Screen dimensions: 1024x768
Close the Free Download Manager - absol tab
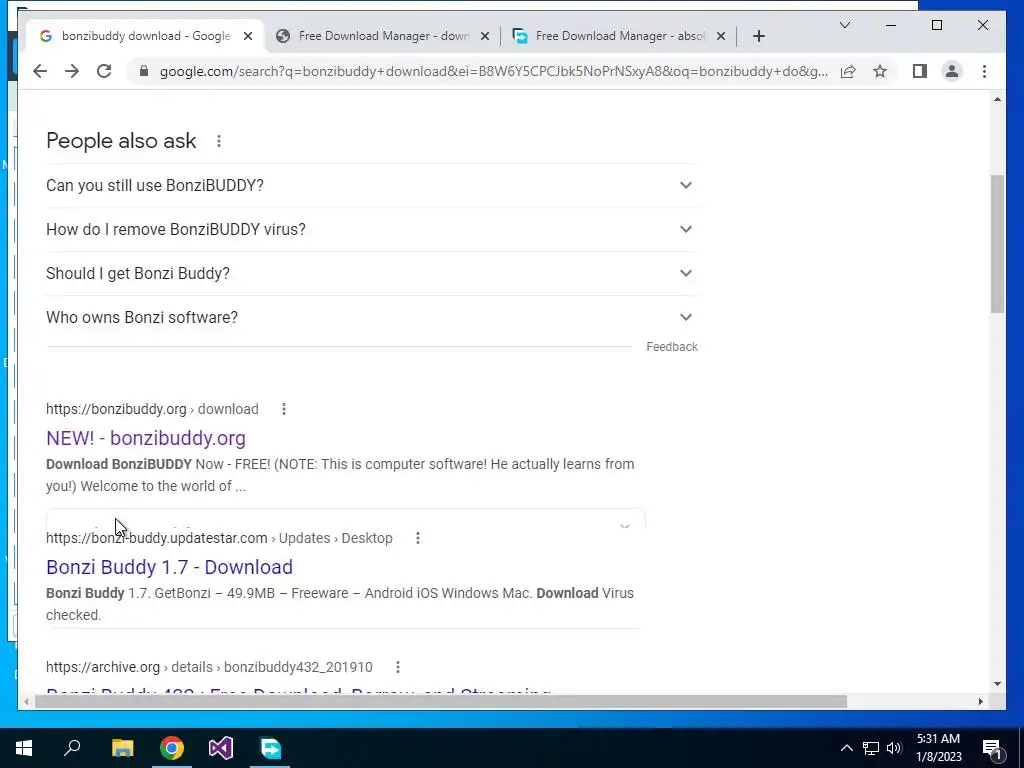click(721, 36)
